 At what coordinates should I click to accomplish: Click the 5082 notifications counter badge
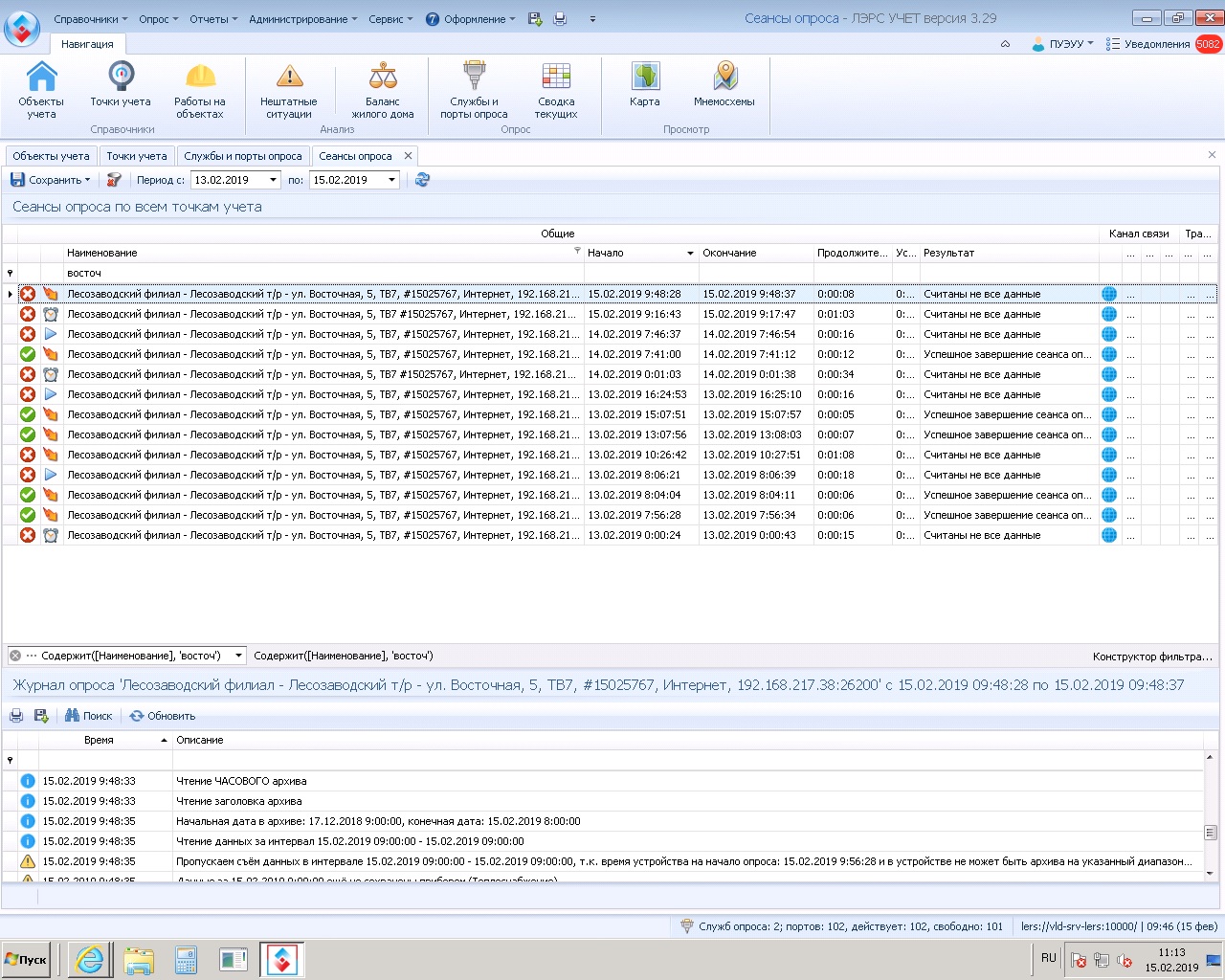click(1208, 44)
